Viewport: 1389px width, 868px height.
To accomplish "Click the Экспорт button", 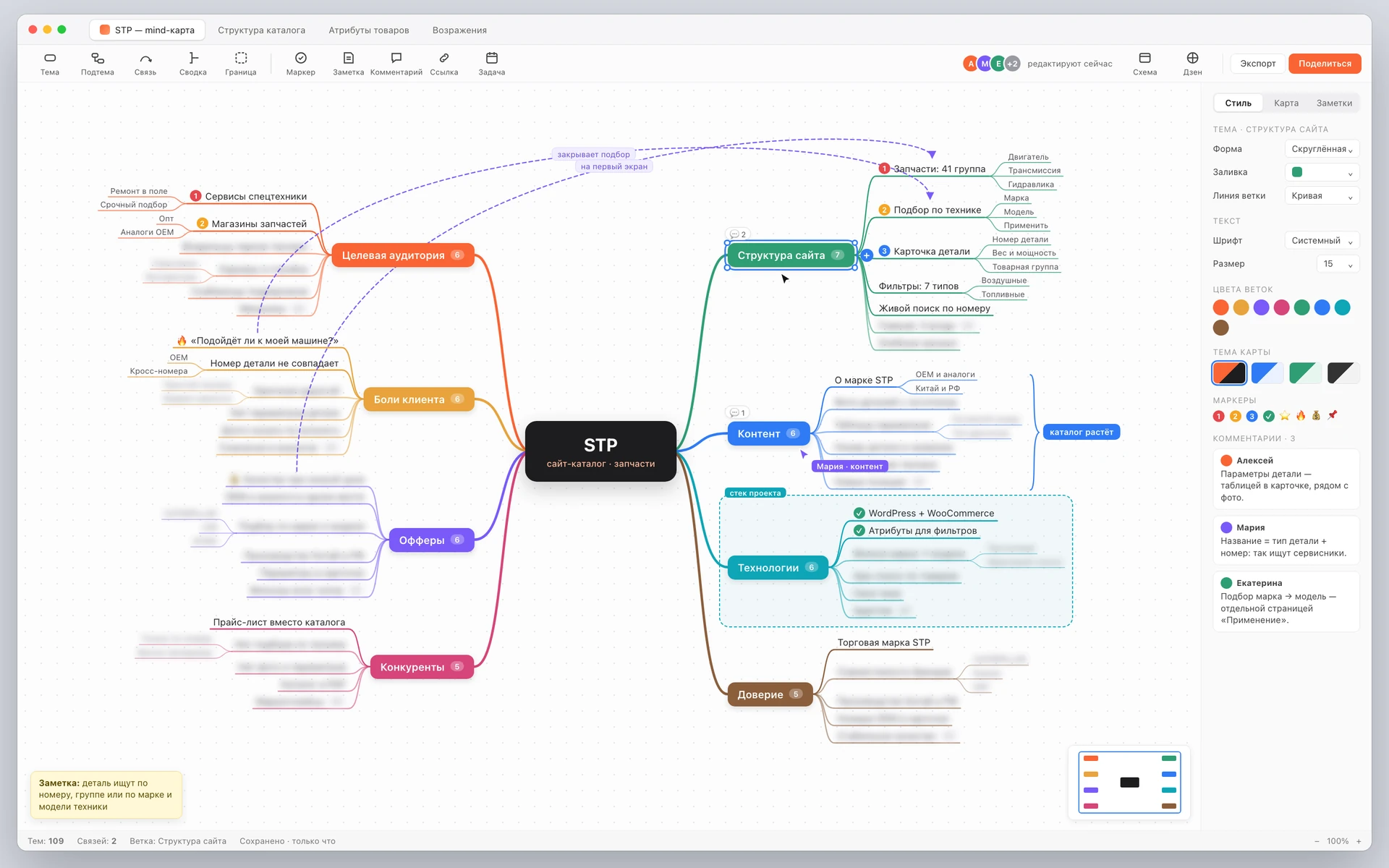I will 1258,64.
